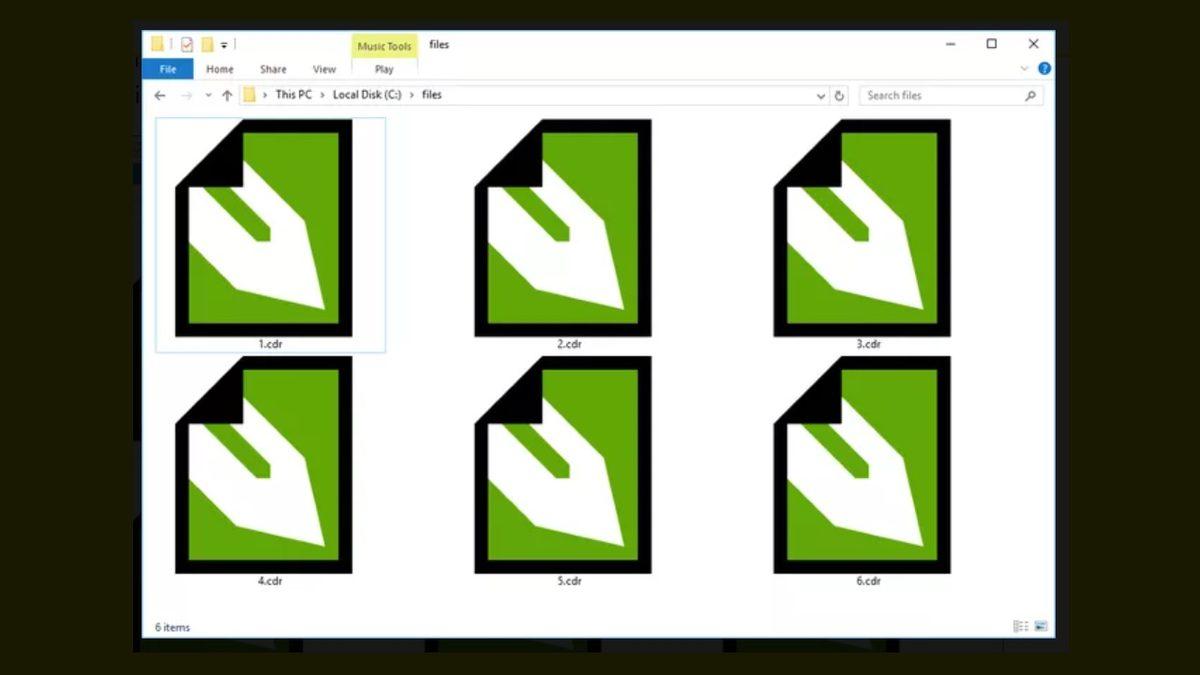
Task: Expand the ribbon with the chevron
Action: click(x=1024, y=69)
